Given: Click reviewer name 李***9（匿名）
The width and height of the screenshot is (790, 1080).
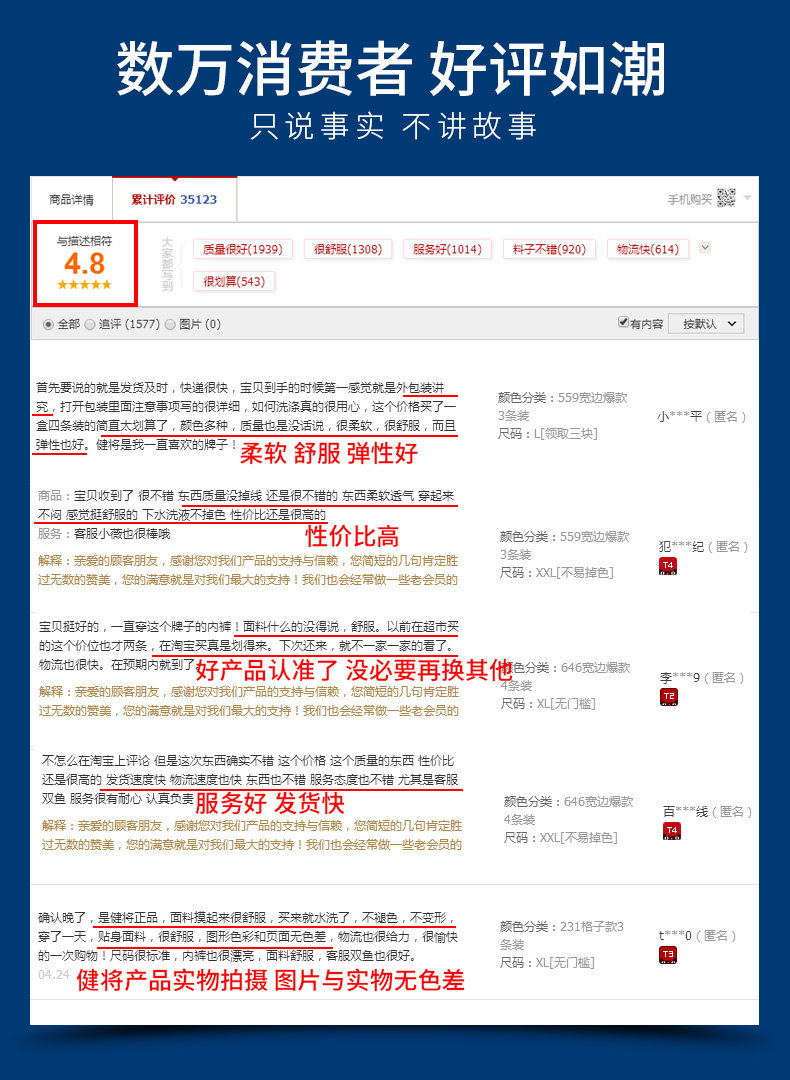Looking at the screenshot, I should [702, 678].
